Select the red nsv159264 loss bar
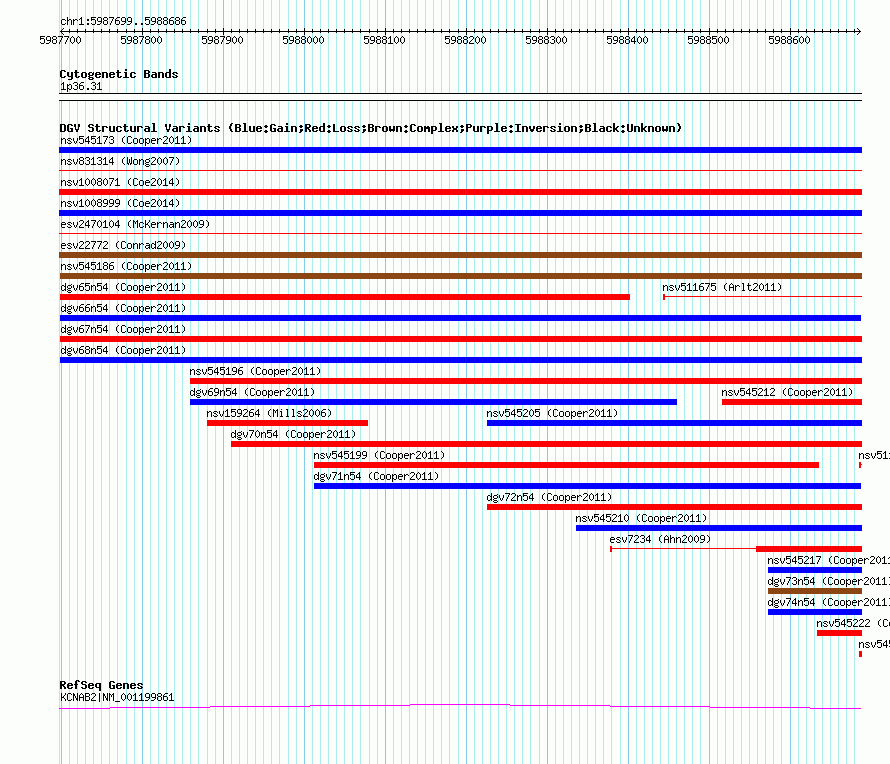Screen dimensions: 890x764 (x=287, y=423)
